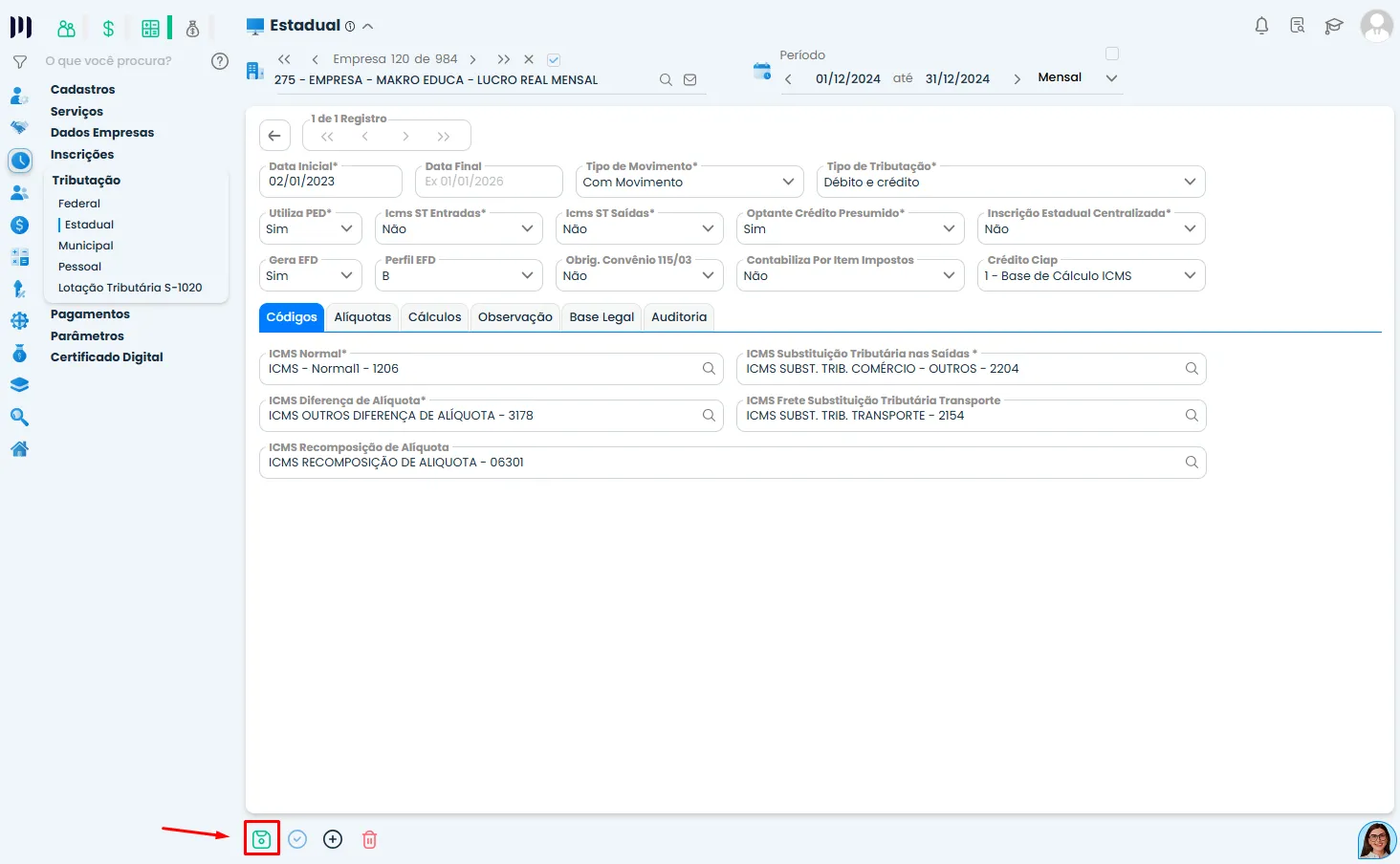Search ICMS Substituição Tributária nas Saídas magnifier

tap(1192, 369)
